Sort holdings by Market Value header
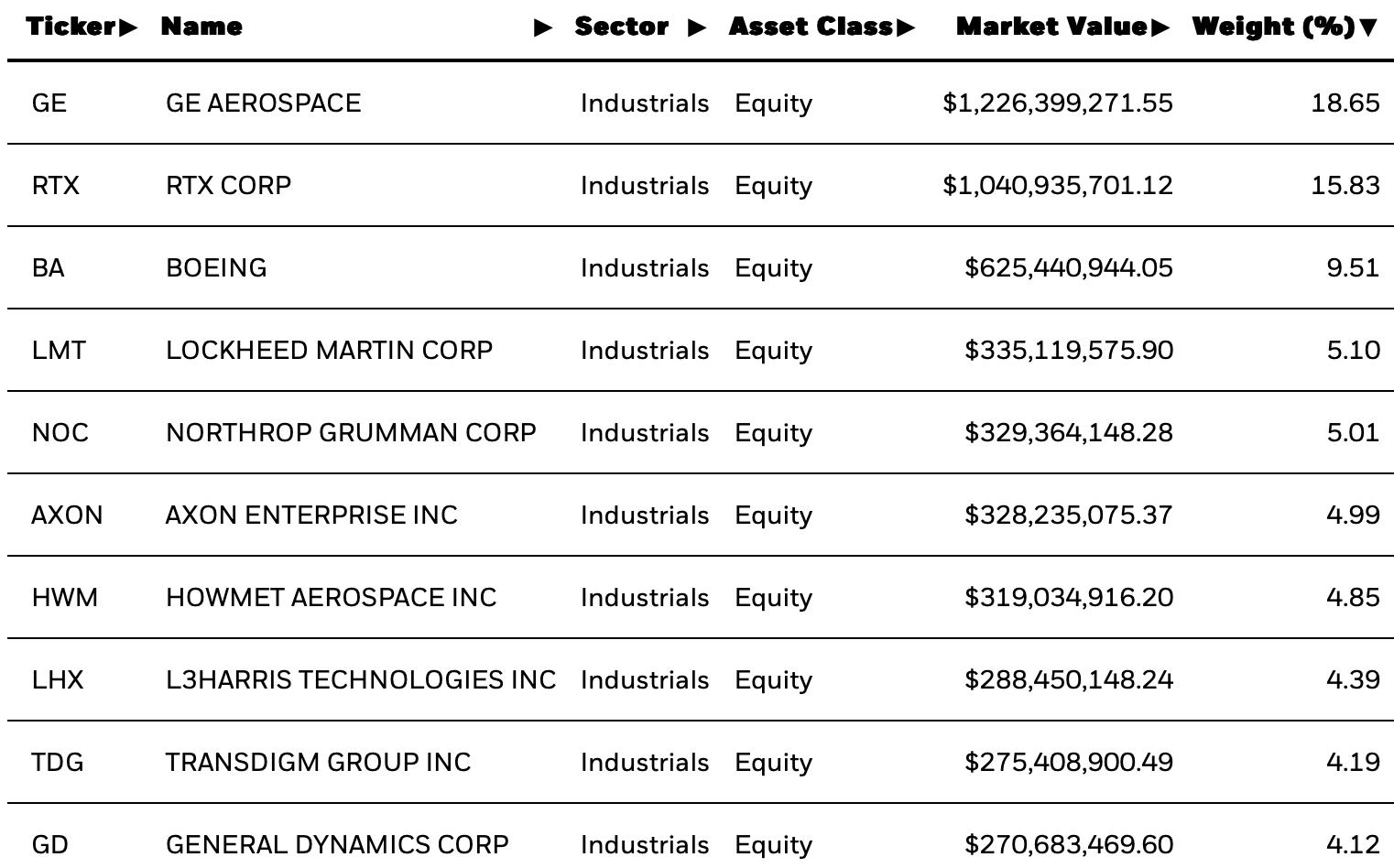This screenshot has height=868, width=1394. coord(1051,27)
